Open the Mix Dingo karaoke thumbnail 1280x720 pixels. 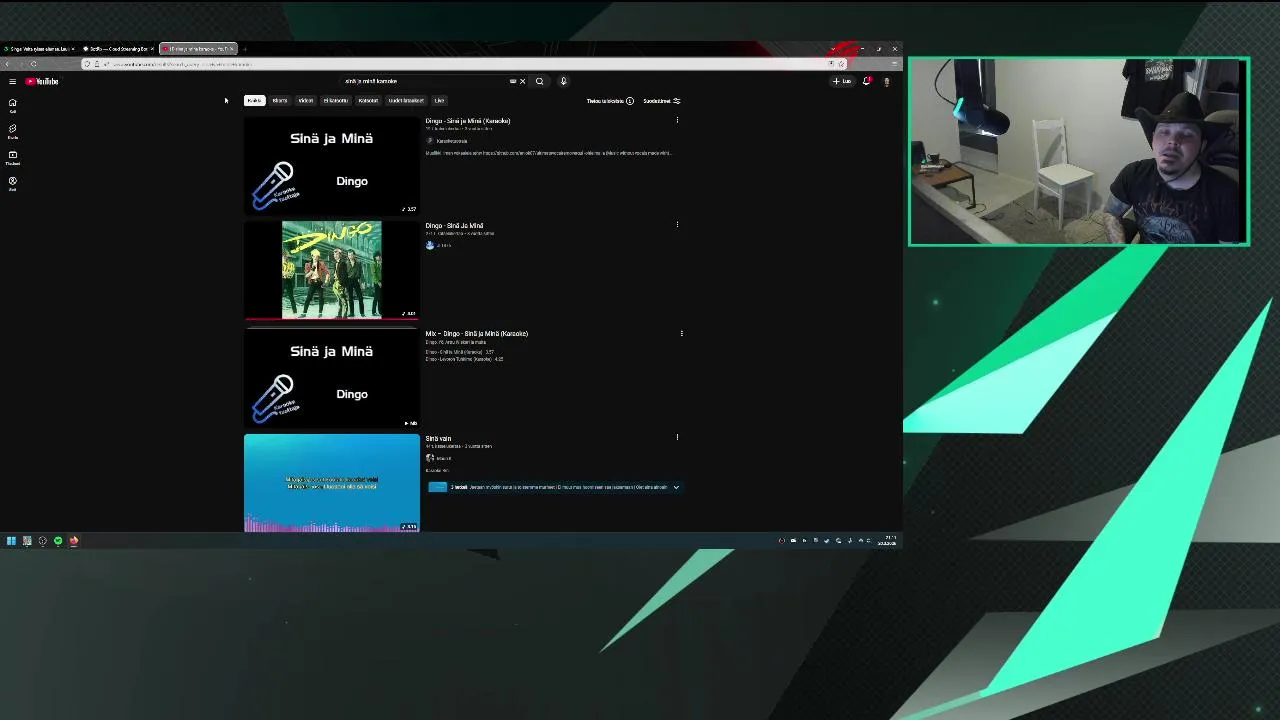(x=332, y=378)
